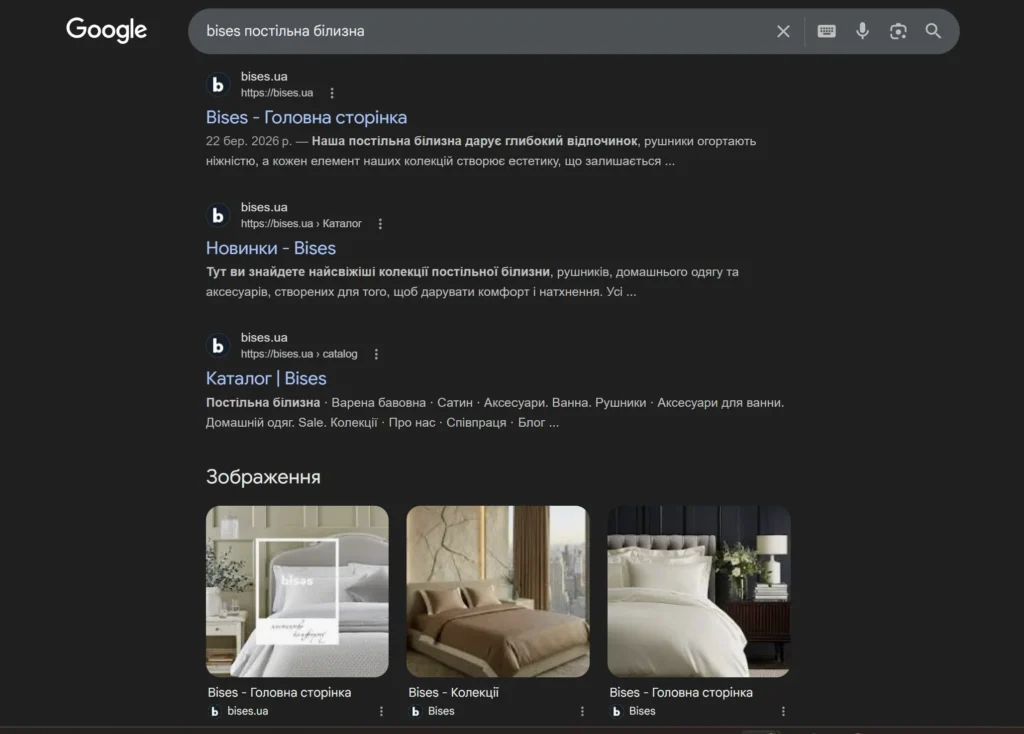The height and width of the screenshot is (734, 1024).
Task: Click the Google logo
Action: point(107,30)
